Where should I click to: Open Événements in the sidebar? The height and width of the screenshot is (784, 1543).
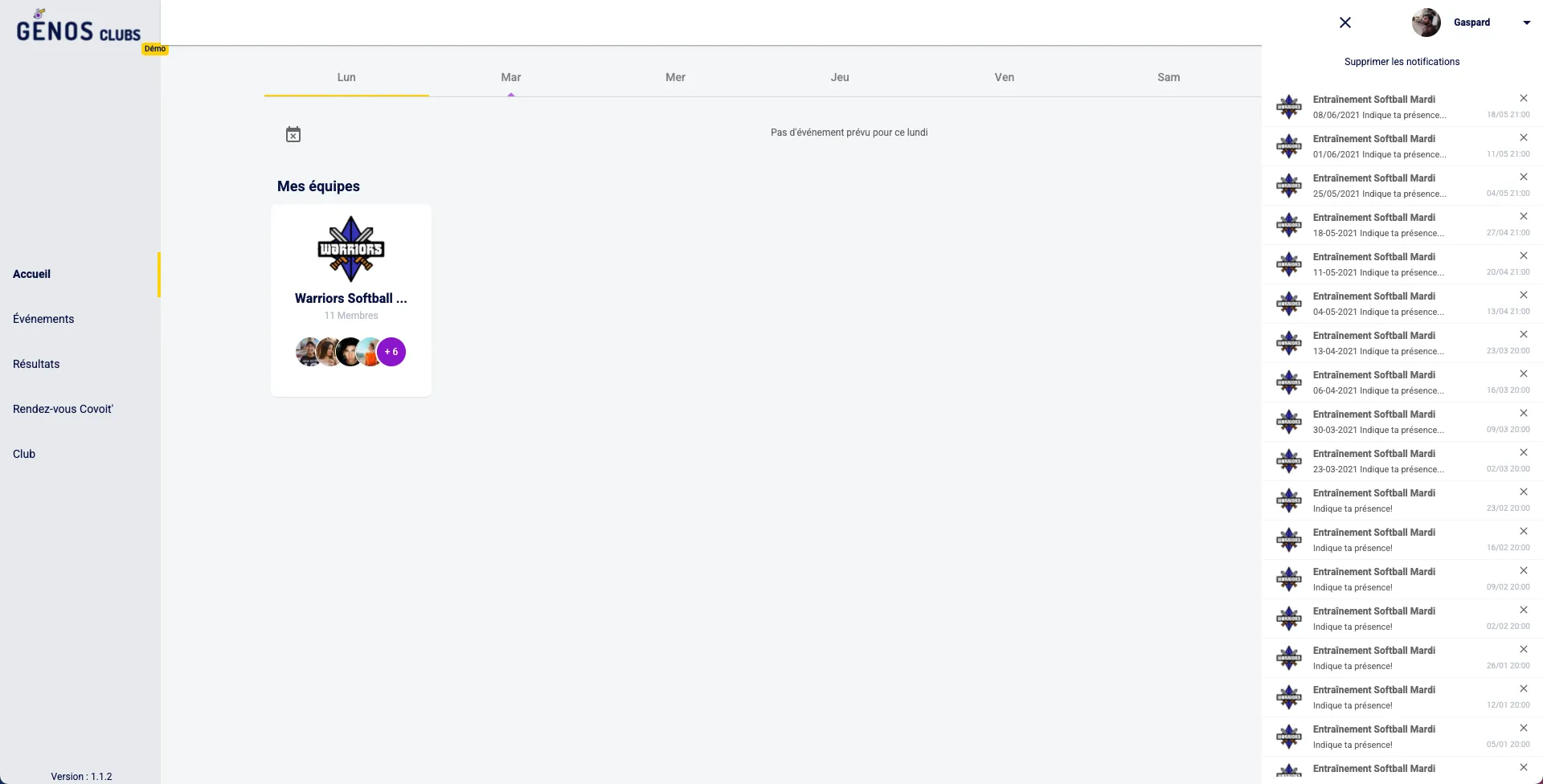point(43,319)
